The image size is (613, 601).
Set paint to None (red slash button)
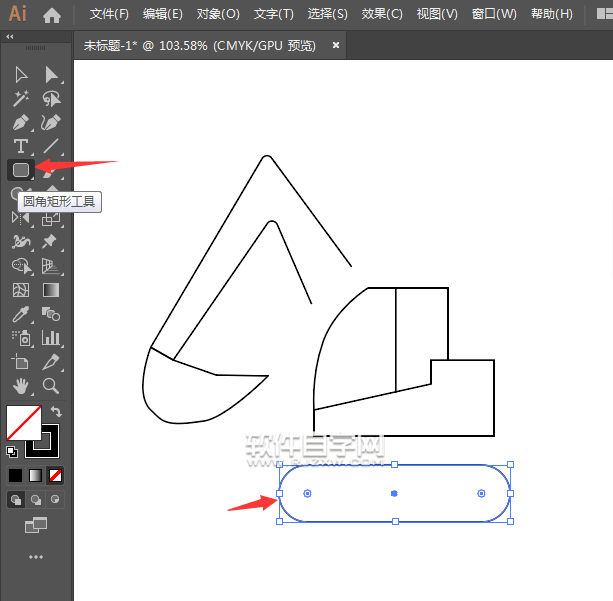point(56,475)
